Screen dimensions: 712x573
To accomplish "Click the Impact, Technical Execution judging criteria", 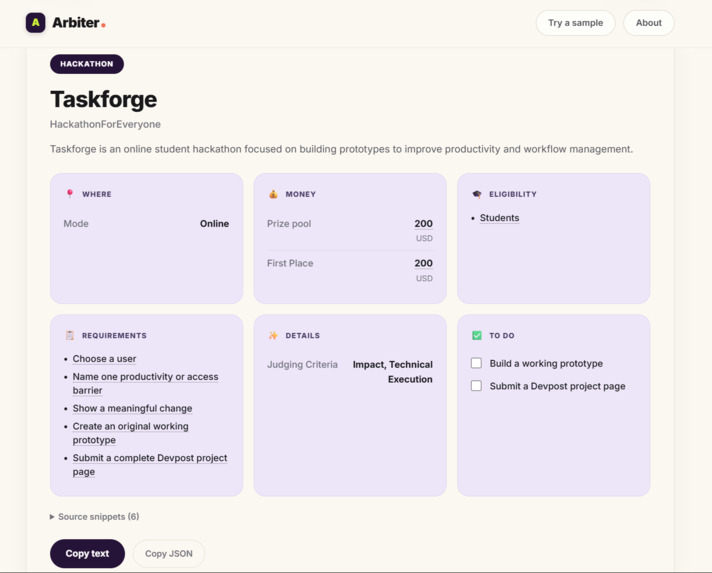I will tap(393, 372).
